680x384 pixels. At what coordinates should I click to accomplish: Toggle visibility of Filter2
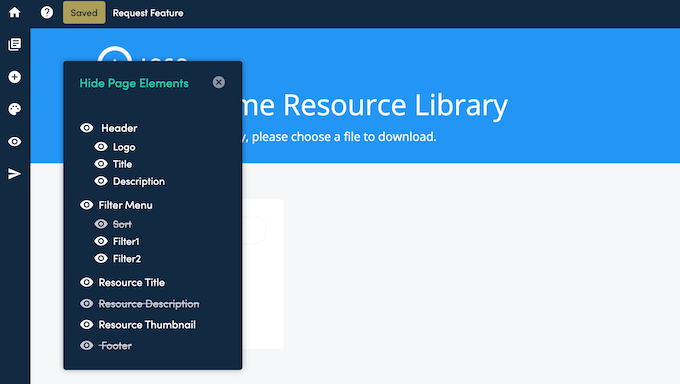[x=101, y=258]
